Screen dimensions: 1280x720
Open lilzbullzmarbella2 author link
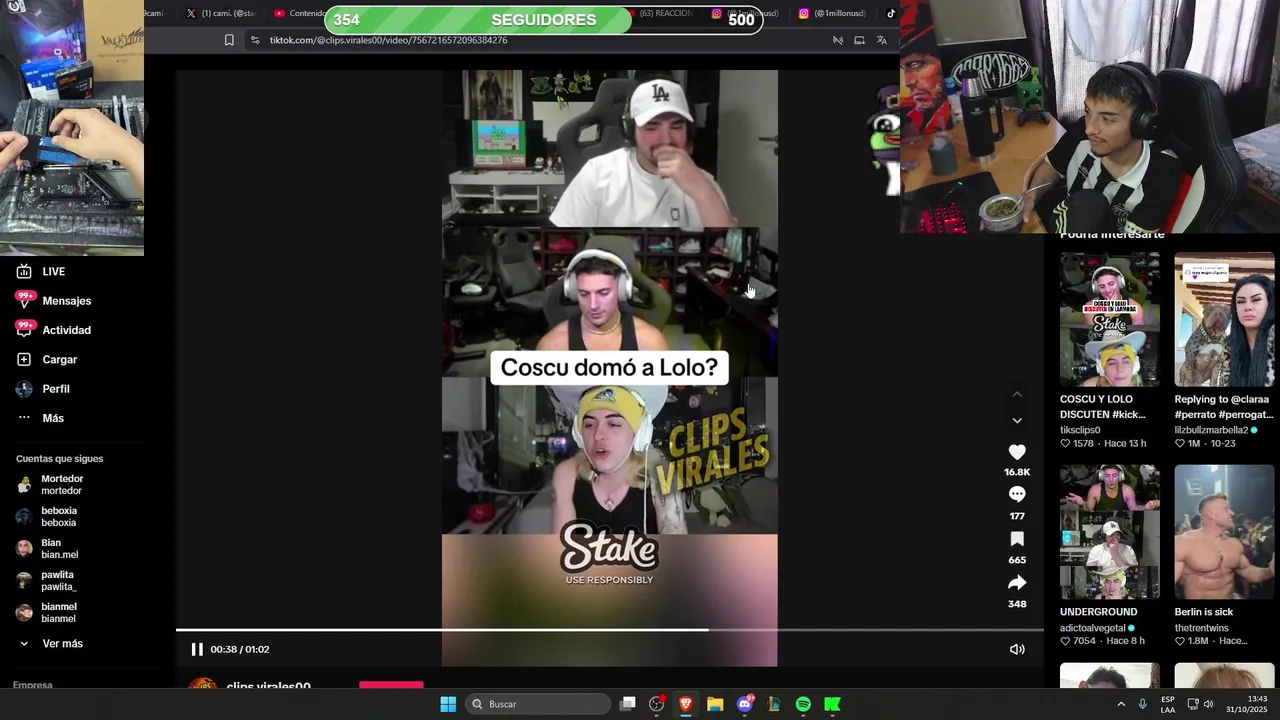(1210, 430)
